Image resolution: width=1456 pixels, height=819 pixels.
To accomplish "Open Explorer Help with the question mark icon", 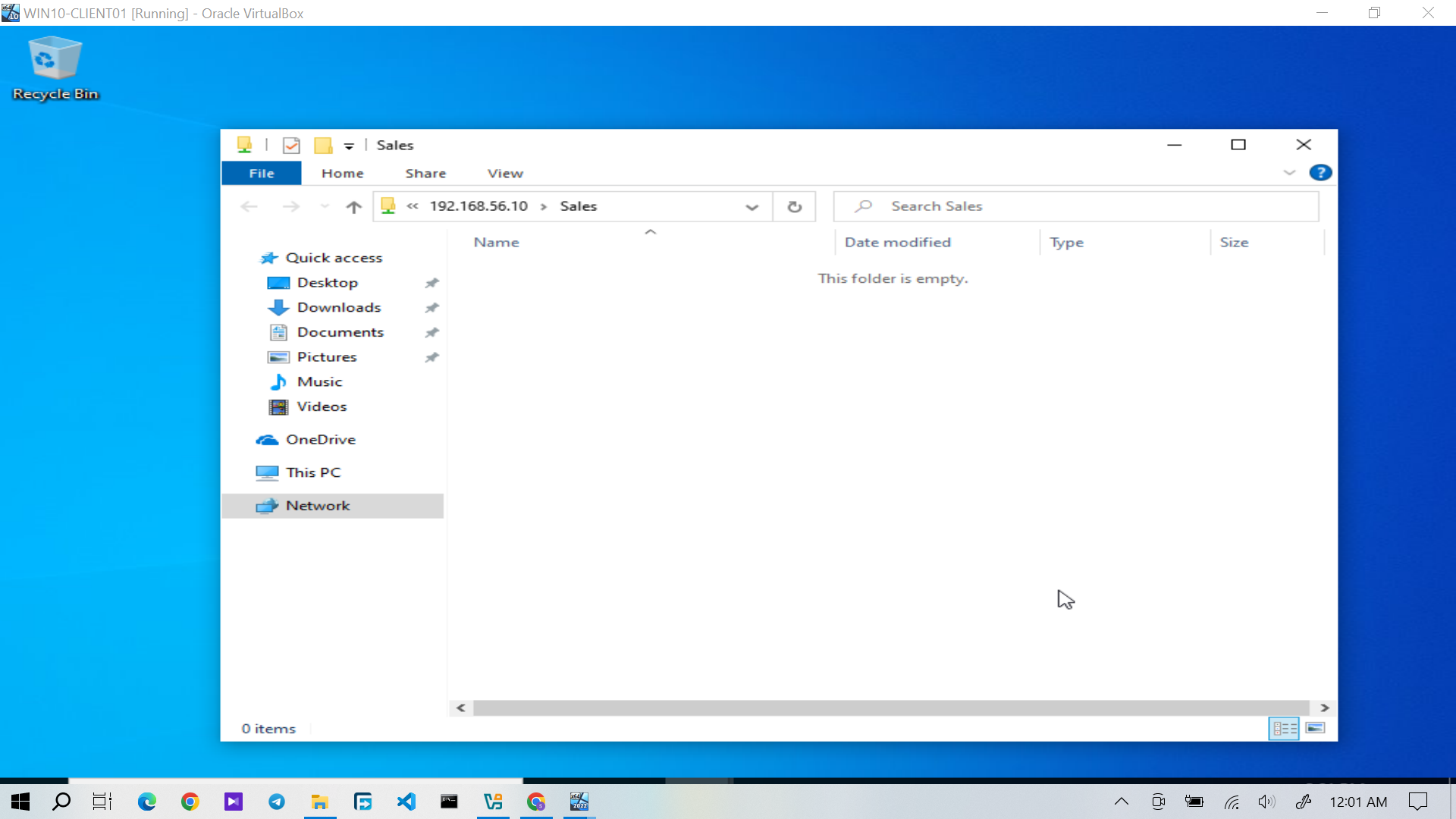I will pyautogui.click(x=1320, y=173).
